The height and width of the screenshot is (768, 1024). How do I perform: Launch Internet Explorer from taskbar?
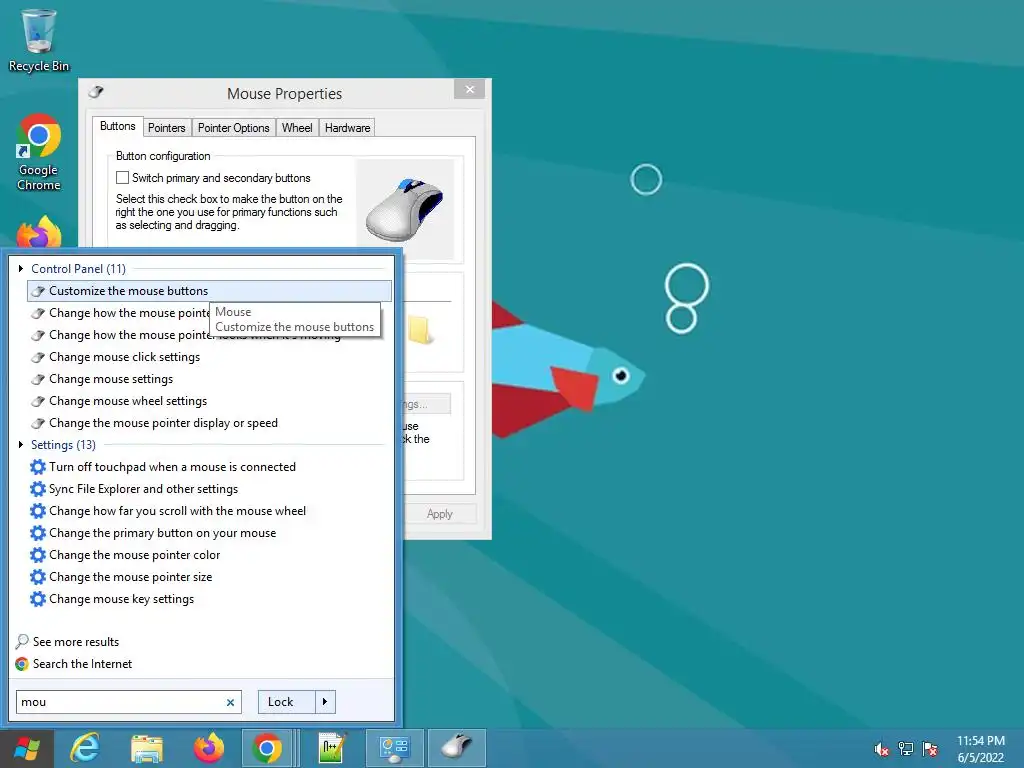coord(85,748)
